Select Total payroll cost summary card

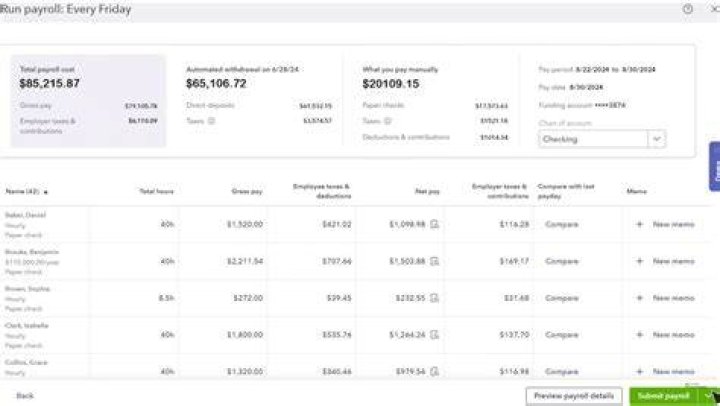pyautogui.click(x=88, y=101)
